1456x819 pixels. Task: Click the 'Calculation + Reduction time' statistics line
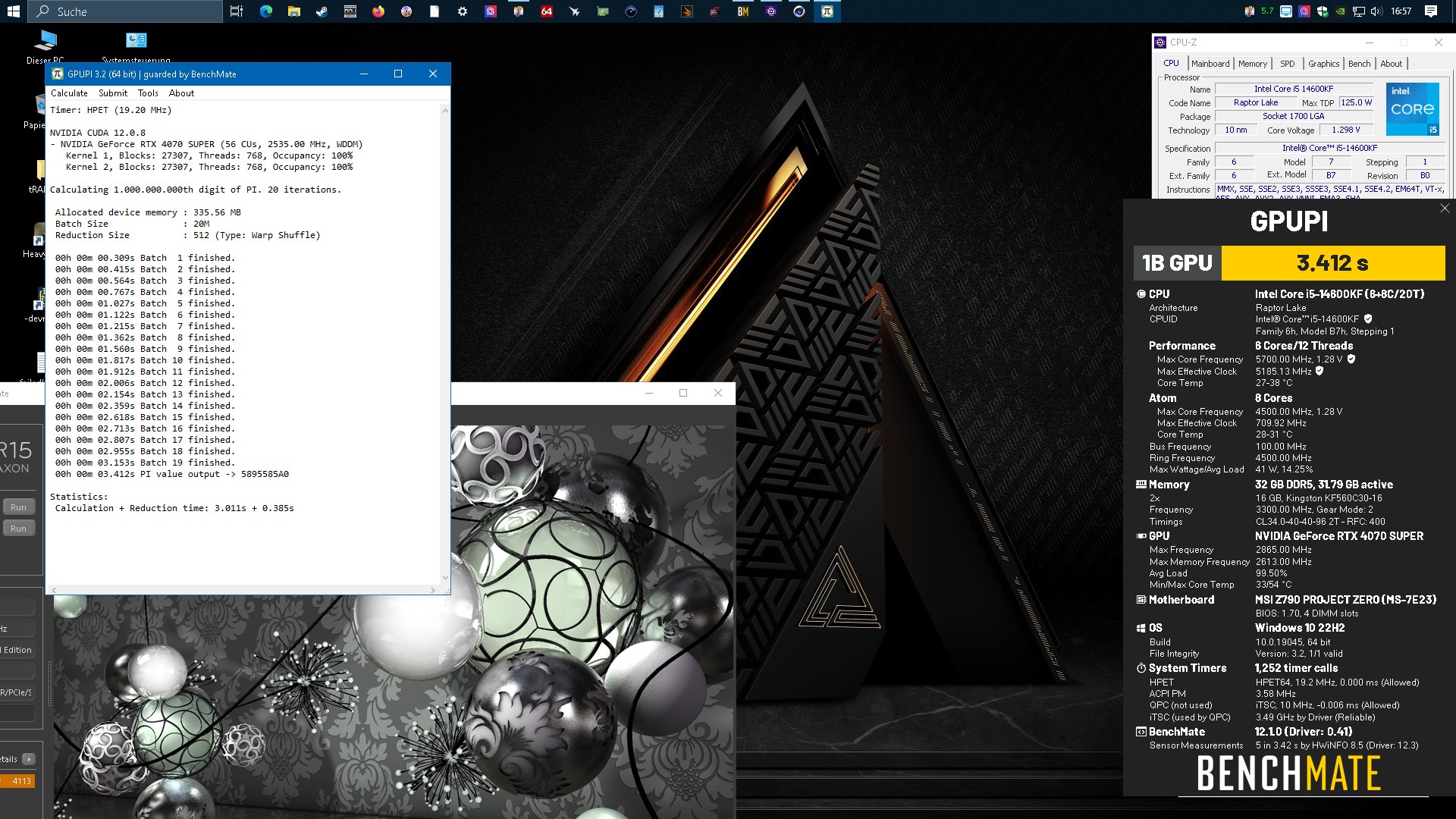[x=174, y=508]
